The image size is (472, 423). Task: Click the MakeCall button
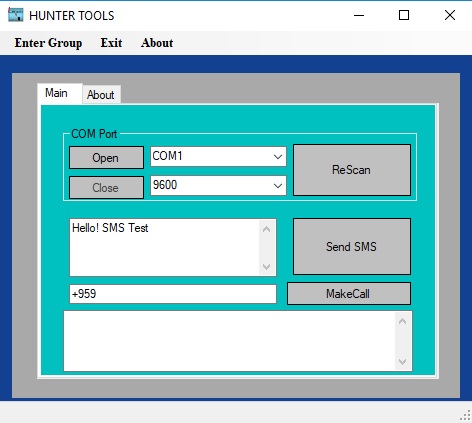coord(349,293)
